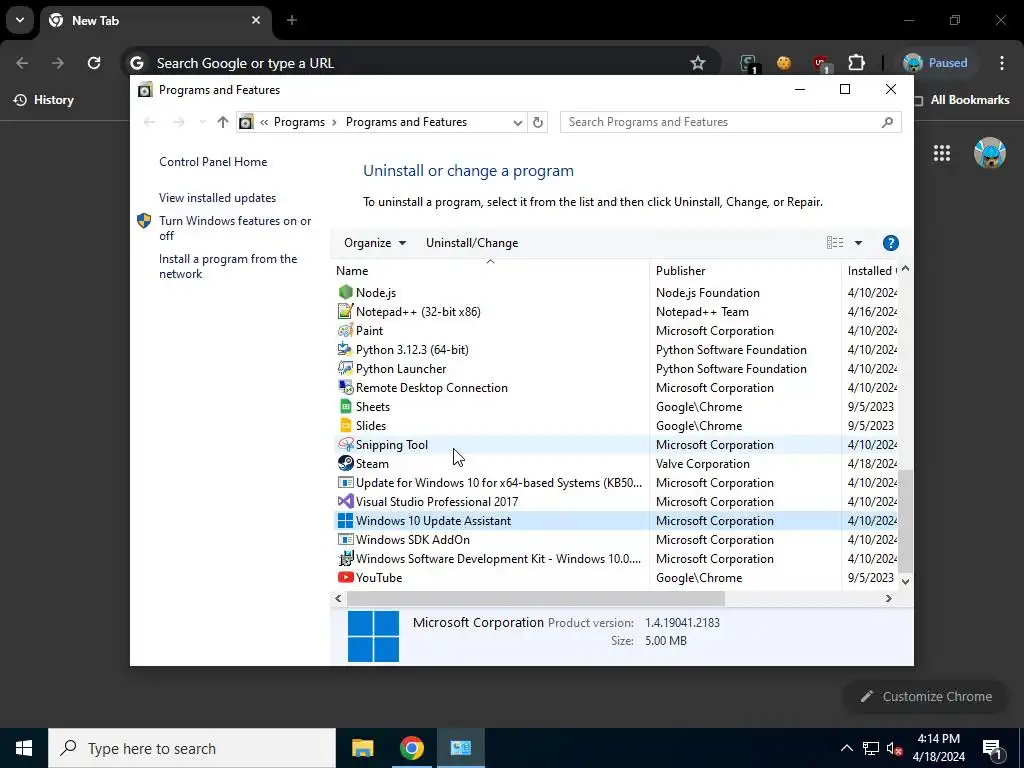Refresh the Programs and Features list
The height and width of the screenshot is (768, 1024).
pos(537,122)
